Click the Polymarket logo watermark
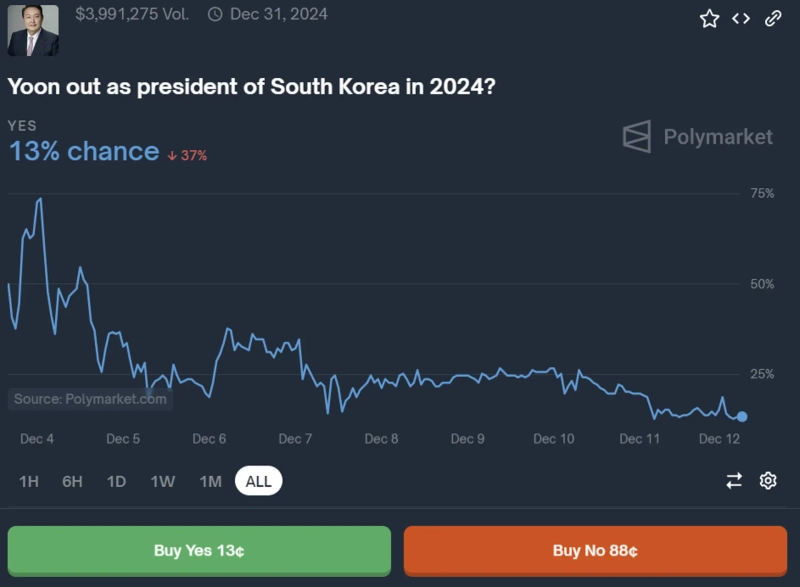This screenshot has height=587, width=800. pyautogui.click(x=697, y=137)
